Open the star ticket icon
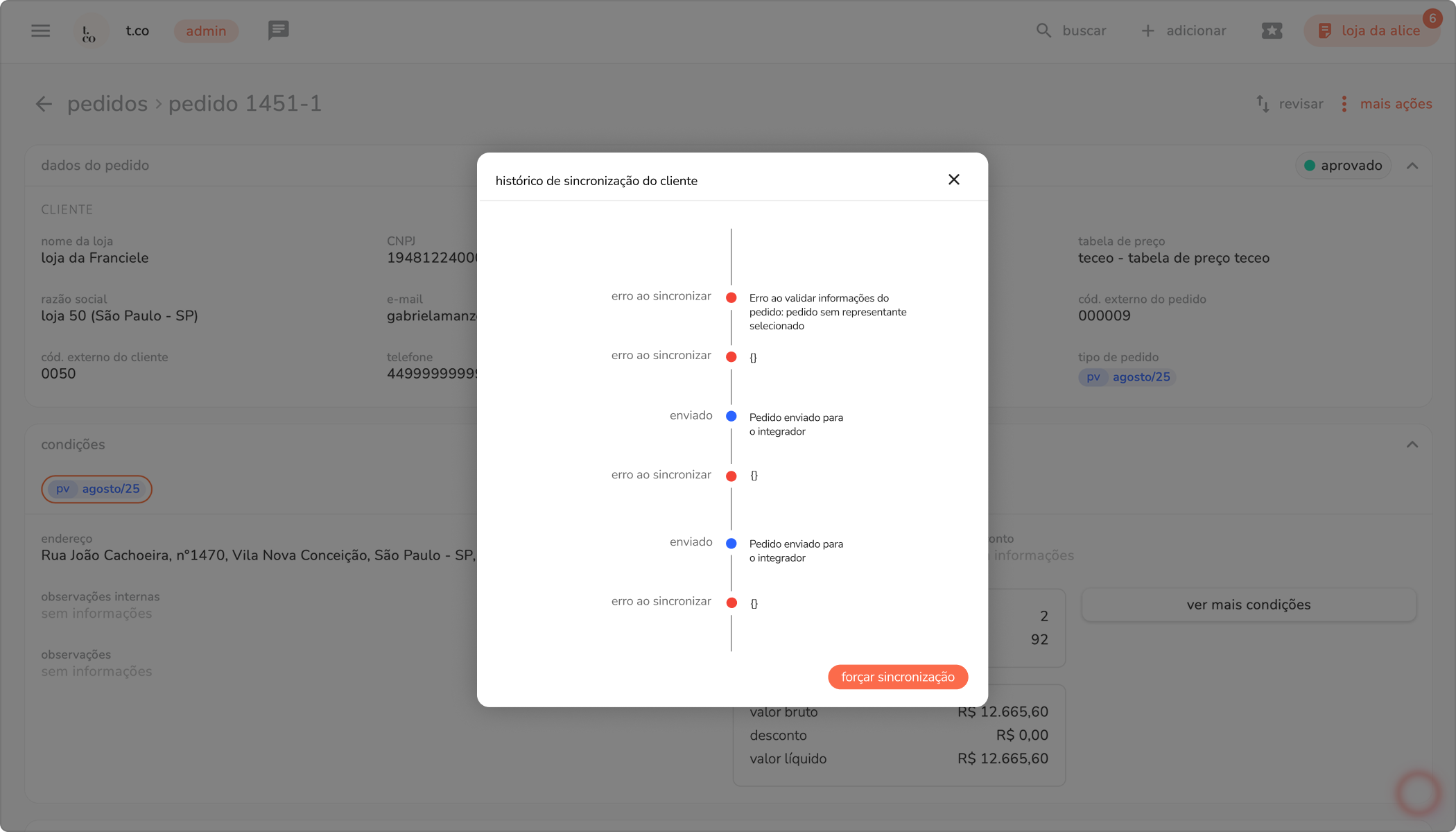Screen dimensions: 1456x832 tap(1272, 31)
